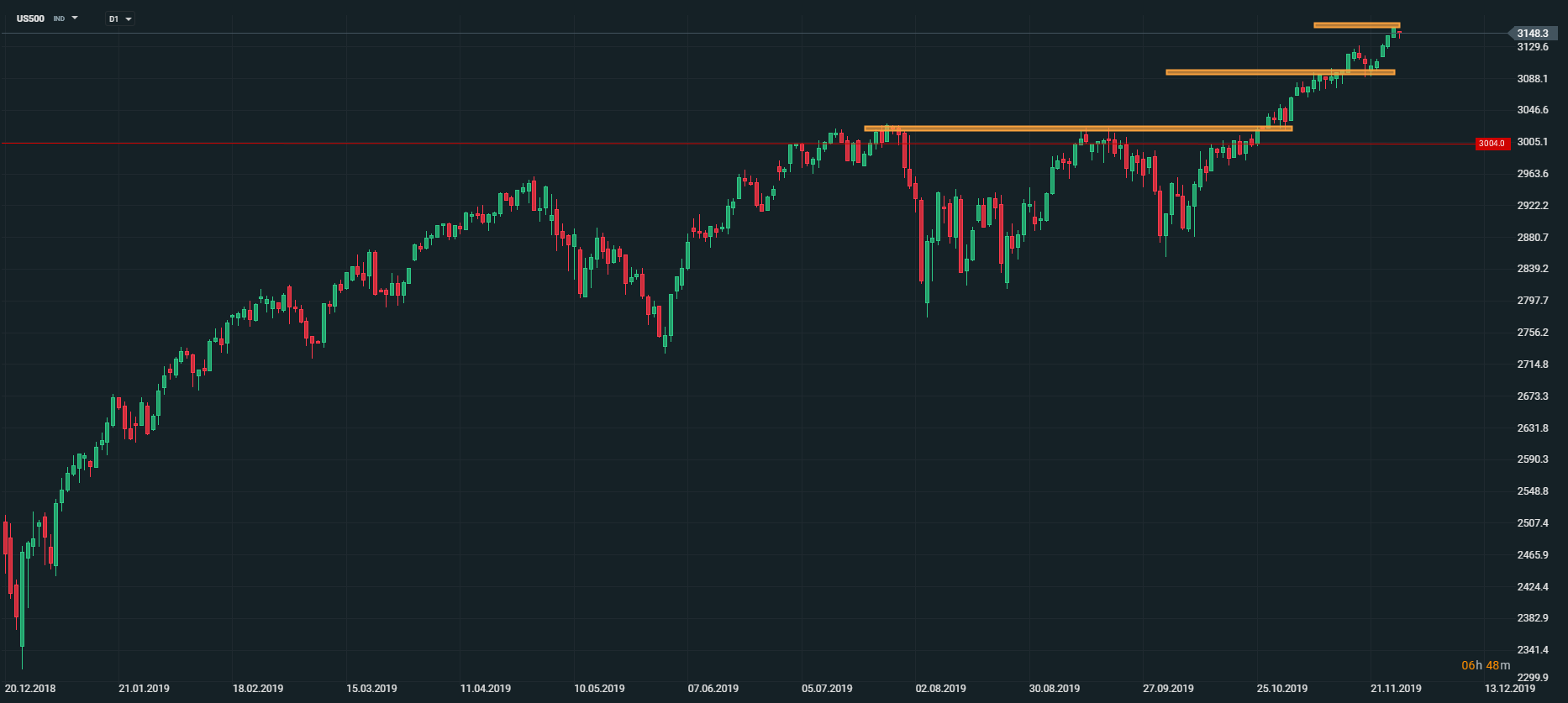Image resolution: width=1568 pixels, height=703 pixels.
Task: Click the 20.12.2018 date label
Action: [30, 689]
